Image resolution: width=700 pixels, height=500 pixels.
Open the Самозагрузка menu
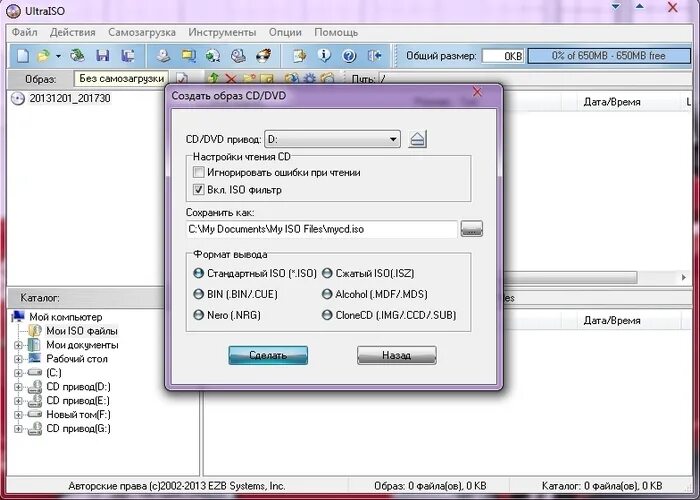coord(142,33)
